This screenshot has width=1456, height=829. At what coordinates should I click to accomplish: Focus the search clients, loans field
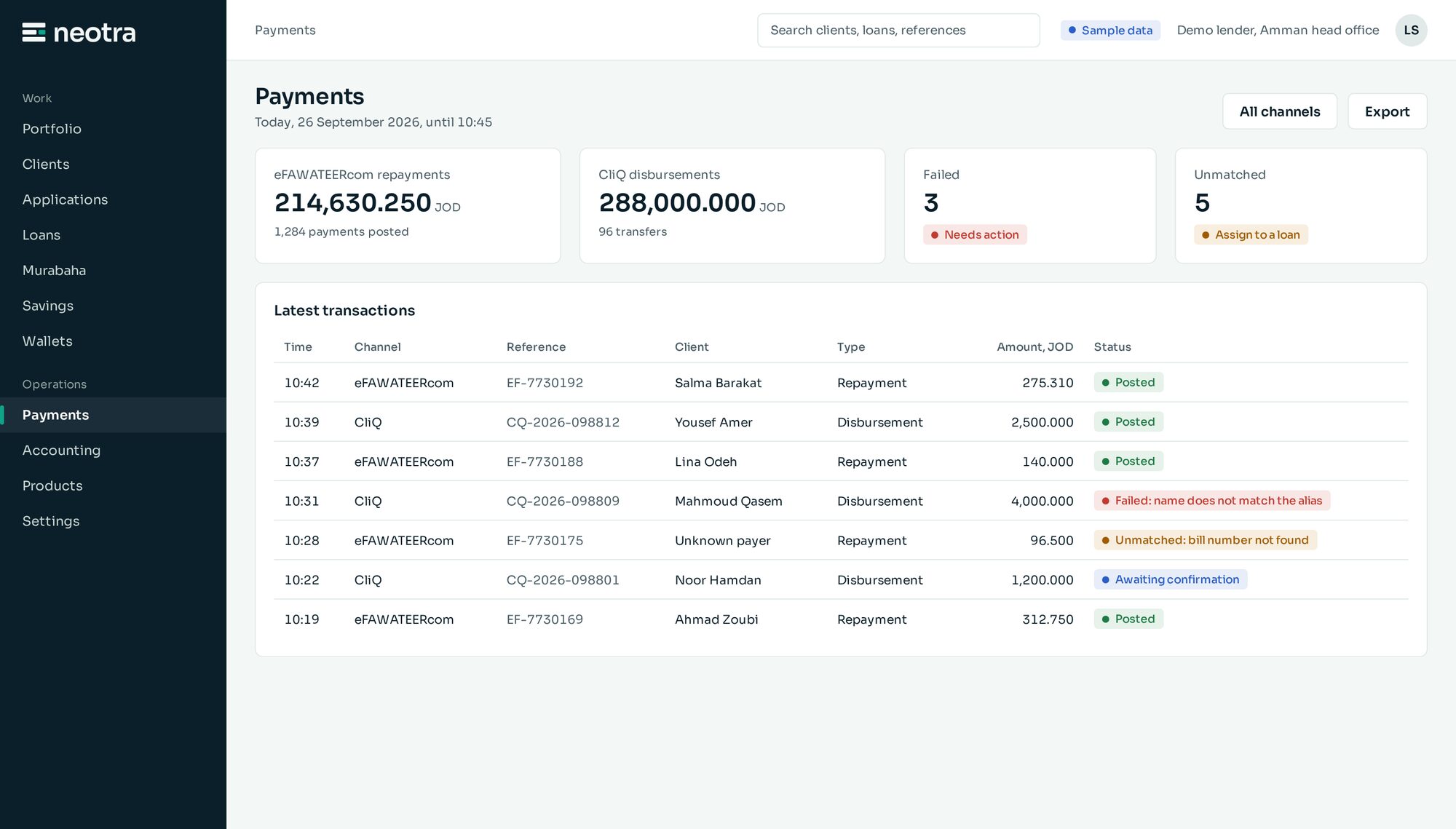click(898, 30)
